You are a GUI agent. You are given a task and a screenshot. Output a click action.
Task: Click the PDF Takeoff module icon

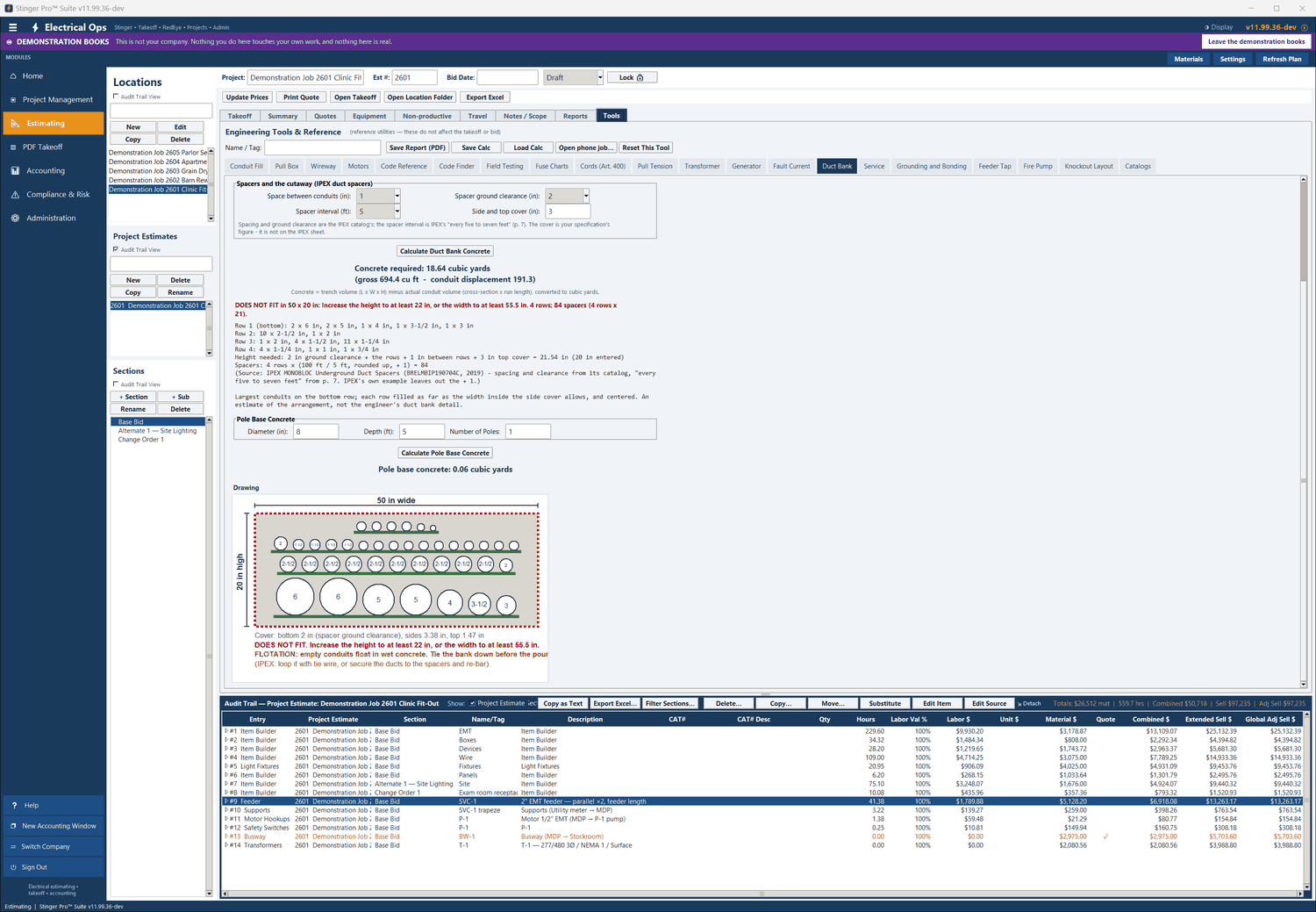(x=14, y=147)
